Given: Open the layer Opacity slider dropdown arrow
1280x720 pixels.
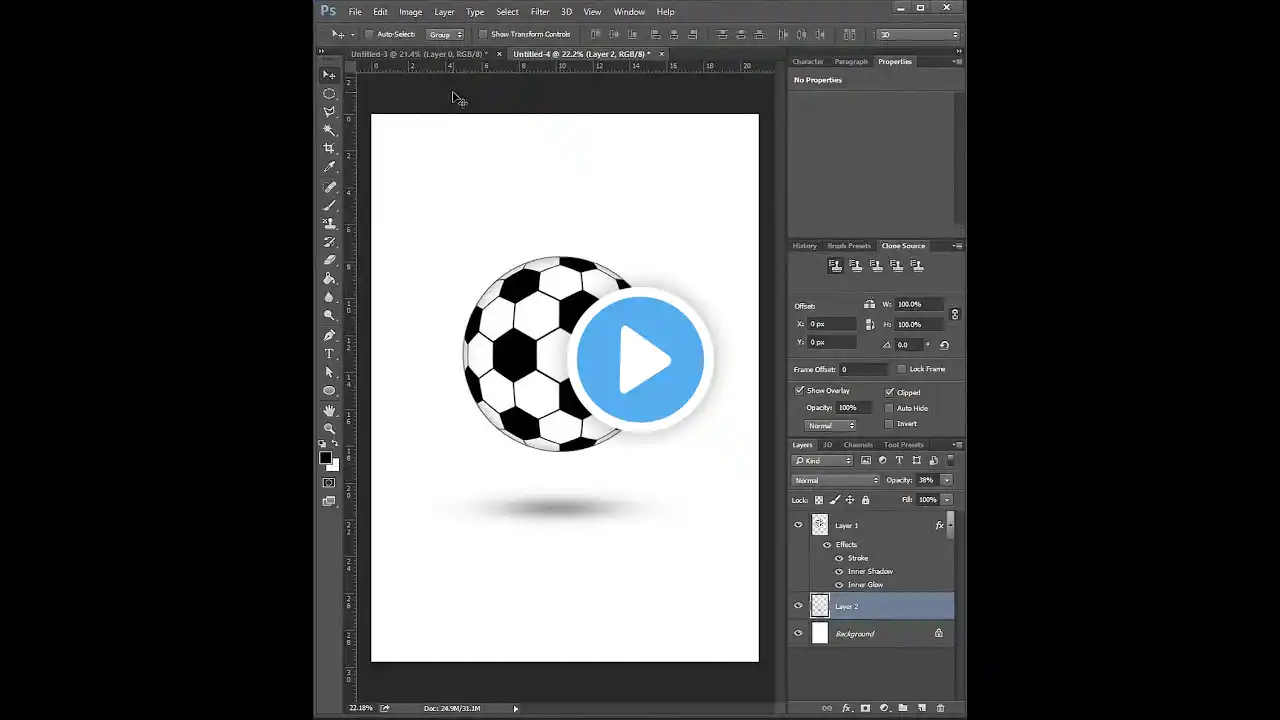Looking at the screenshot, I should click(x=946, y=480).
